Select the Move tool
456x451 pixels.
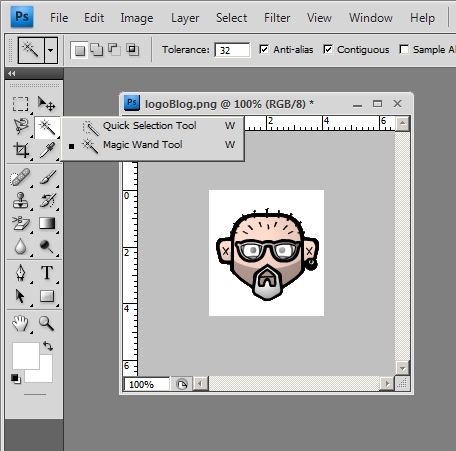[46, 104]
